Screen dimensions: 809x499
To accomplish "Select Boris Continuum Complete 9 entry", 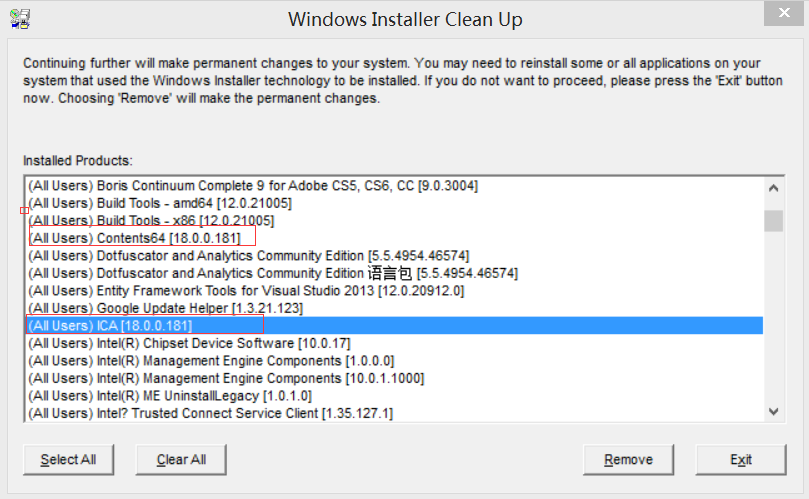I will coord(395,185).
